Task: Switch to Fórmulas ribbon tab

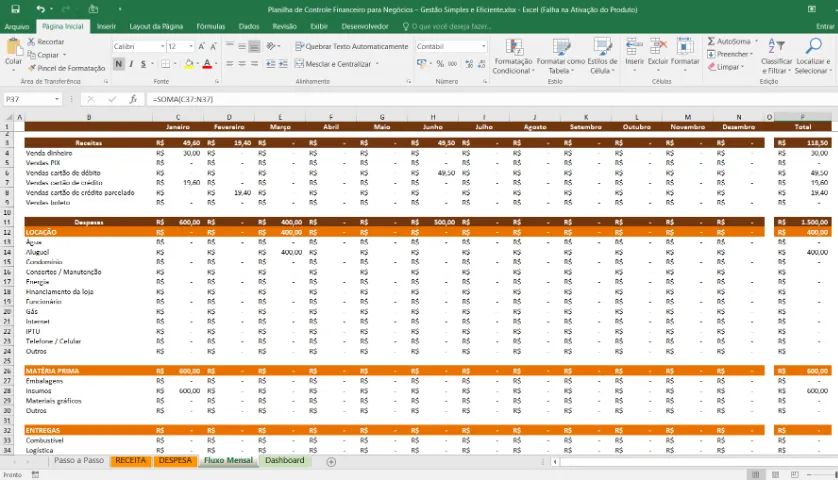Action: click(211, 26)
